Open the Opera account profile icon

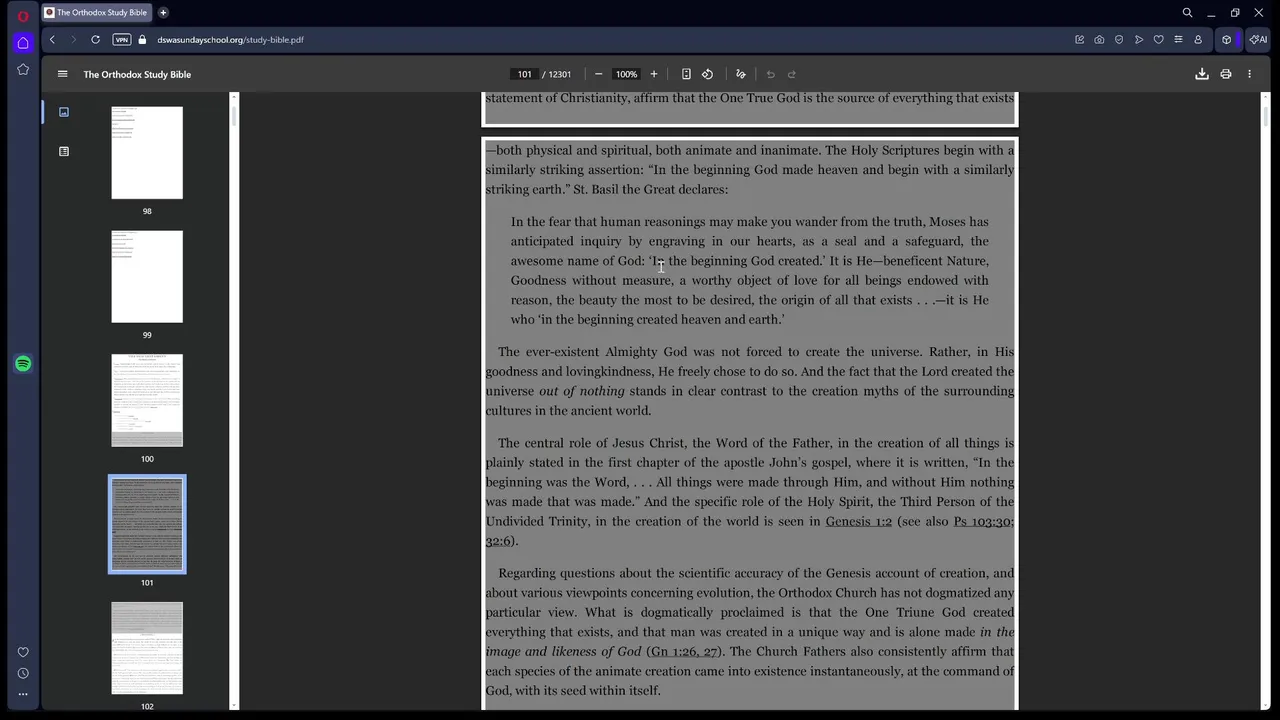(x=1198, y=40)
